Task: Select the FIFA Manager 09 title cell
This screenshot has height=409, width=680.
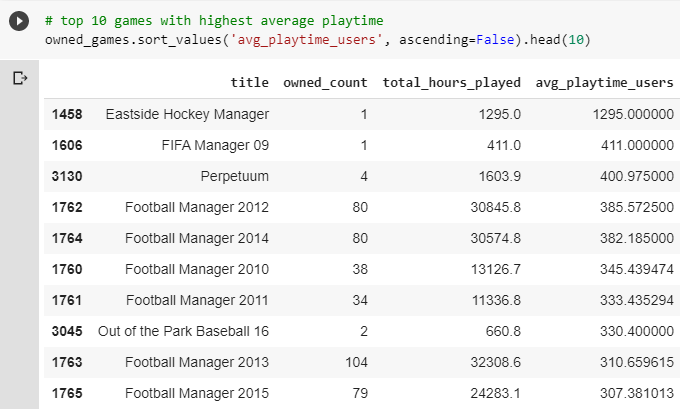Action: click(x=215, y=145)
